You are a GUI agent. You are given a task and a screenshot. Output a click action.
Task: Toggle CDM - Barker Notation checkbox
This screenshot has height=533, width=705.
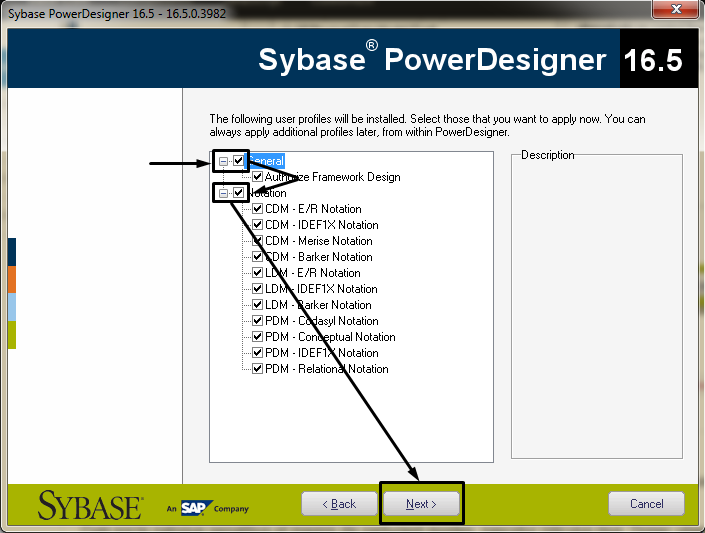pos(257,257)
